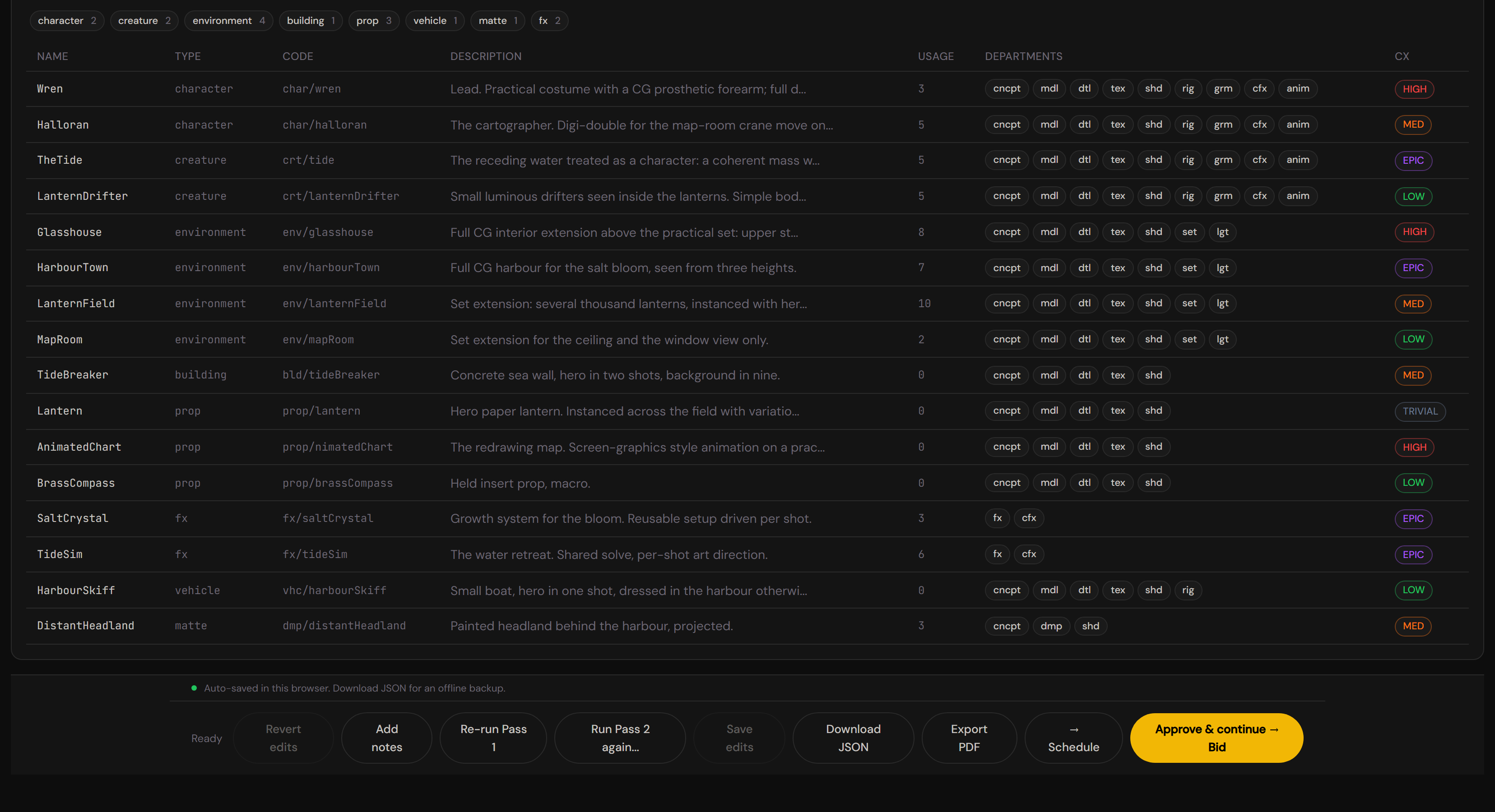Viewport: 1495px width, 812px height.
Task: Click code char/wren cell
Action: (311, 89)
